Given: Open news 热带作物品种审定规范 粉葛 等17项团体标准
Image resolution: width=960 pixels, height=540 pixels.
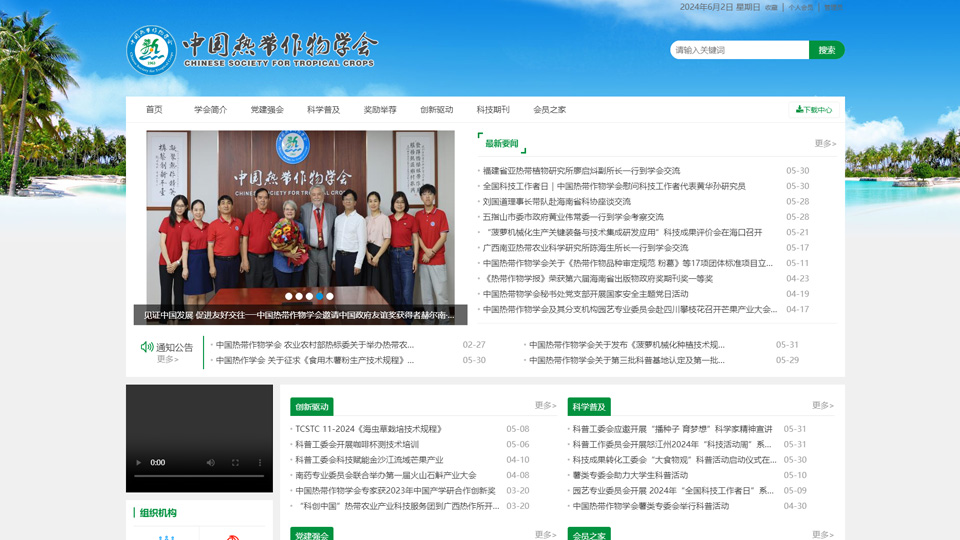Looking at the screenshot, I should (x=628, y=263).
